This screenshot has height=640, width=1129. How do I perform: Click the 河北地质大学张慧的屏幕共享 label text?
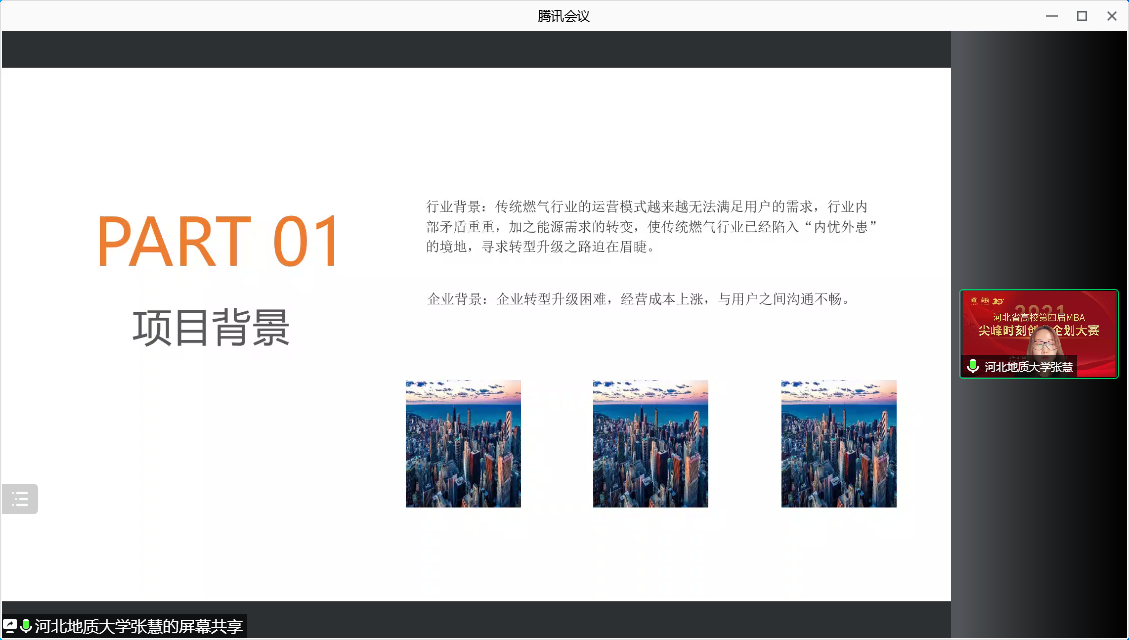pyautogui.click(x=139, y=627)
